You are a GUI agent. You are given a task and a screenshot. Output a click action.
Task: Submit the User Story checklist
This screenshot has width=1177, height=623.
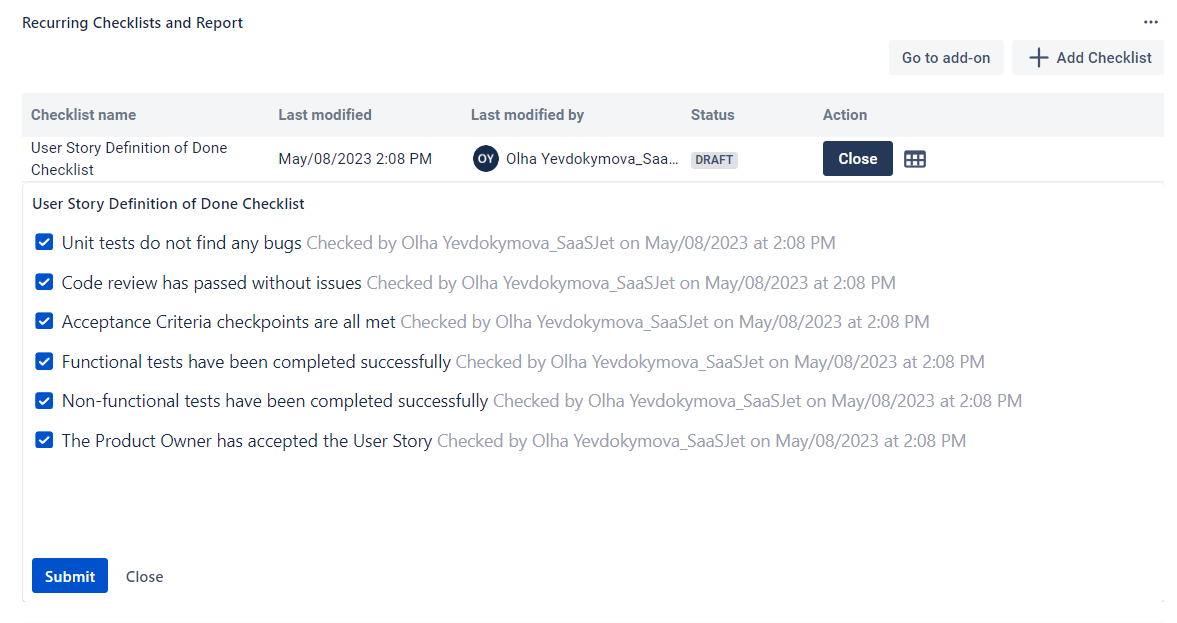click(69, 576)
